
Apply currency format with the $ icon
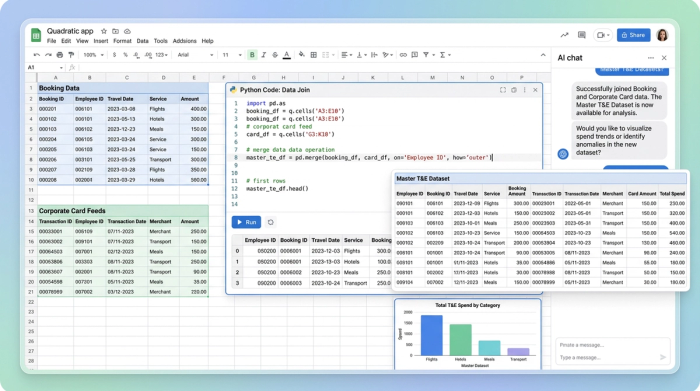coord(114,55)
